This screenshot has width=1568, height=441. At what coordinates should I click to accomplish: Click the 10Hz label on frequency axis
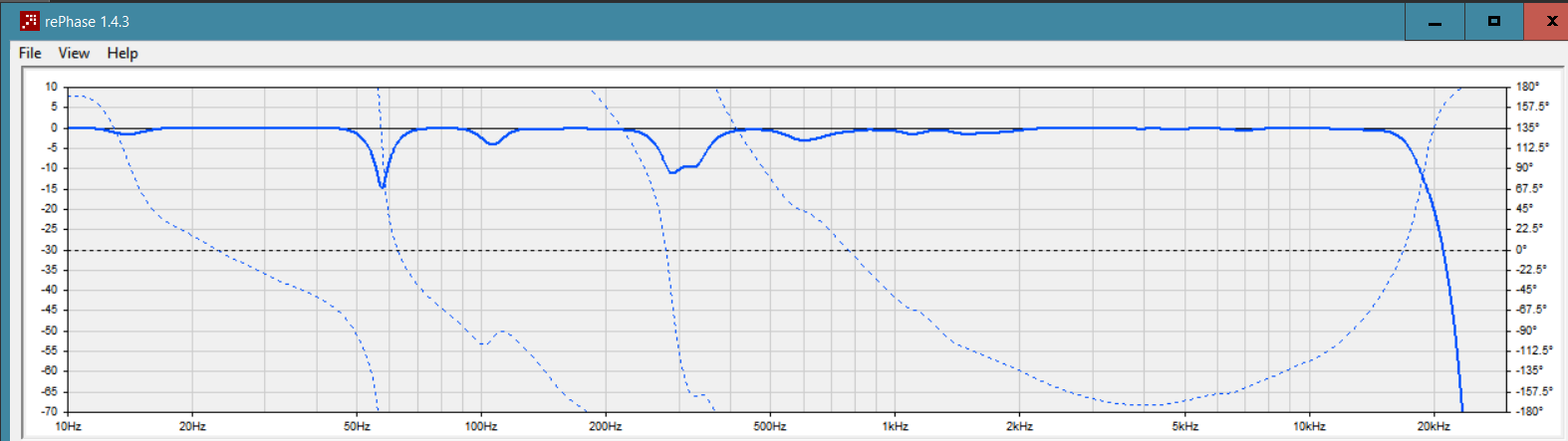click(68, 426)
